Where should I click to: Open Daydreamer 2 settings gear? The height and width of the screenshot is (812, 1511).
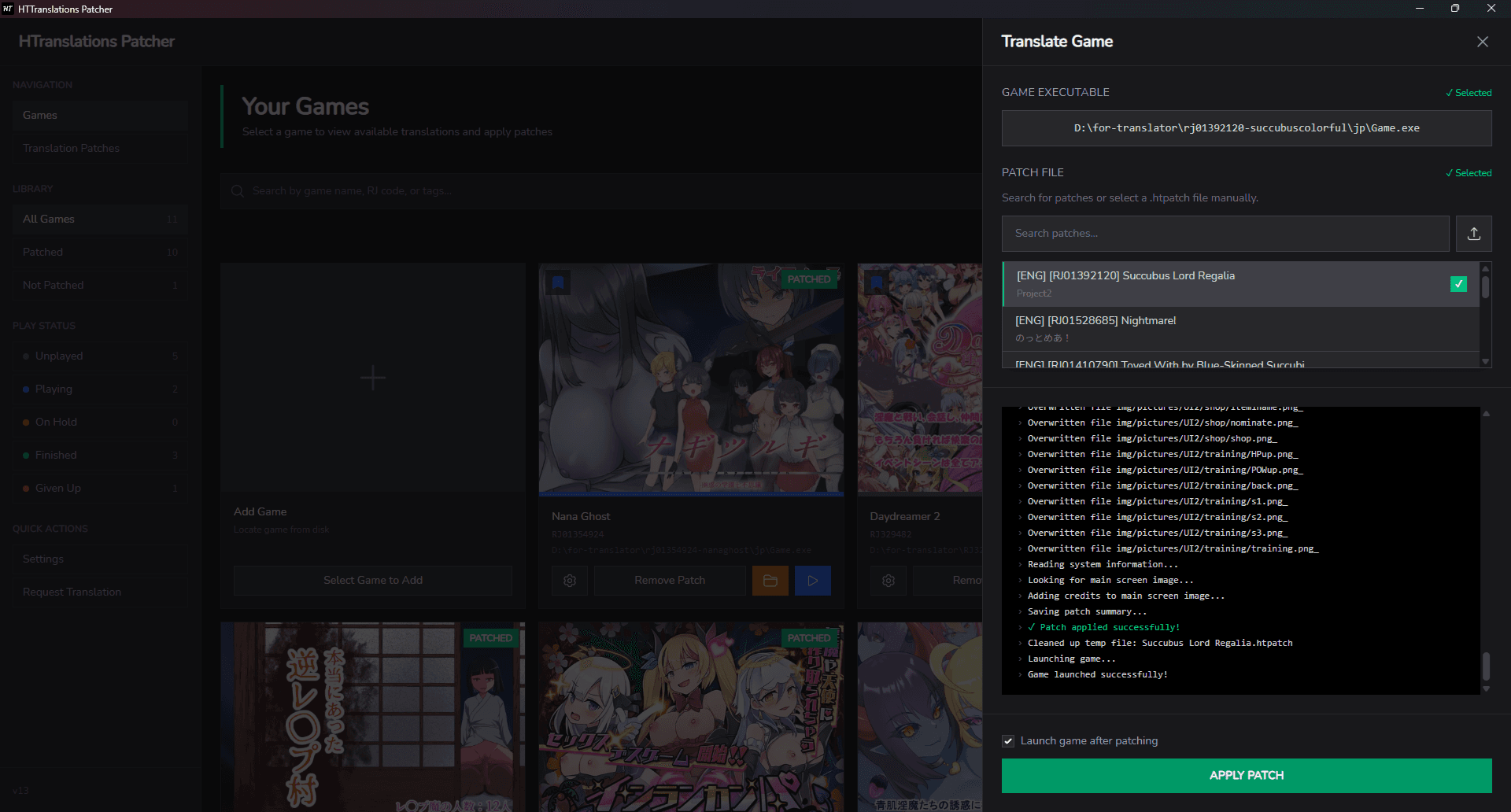click(x=888, y=580)
